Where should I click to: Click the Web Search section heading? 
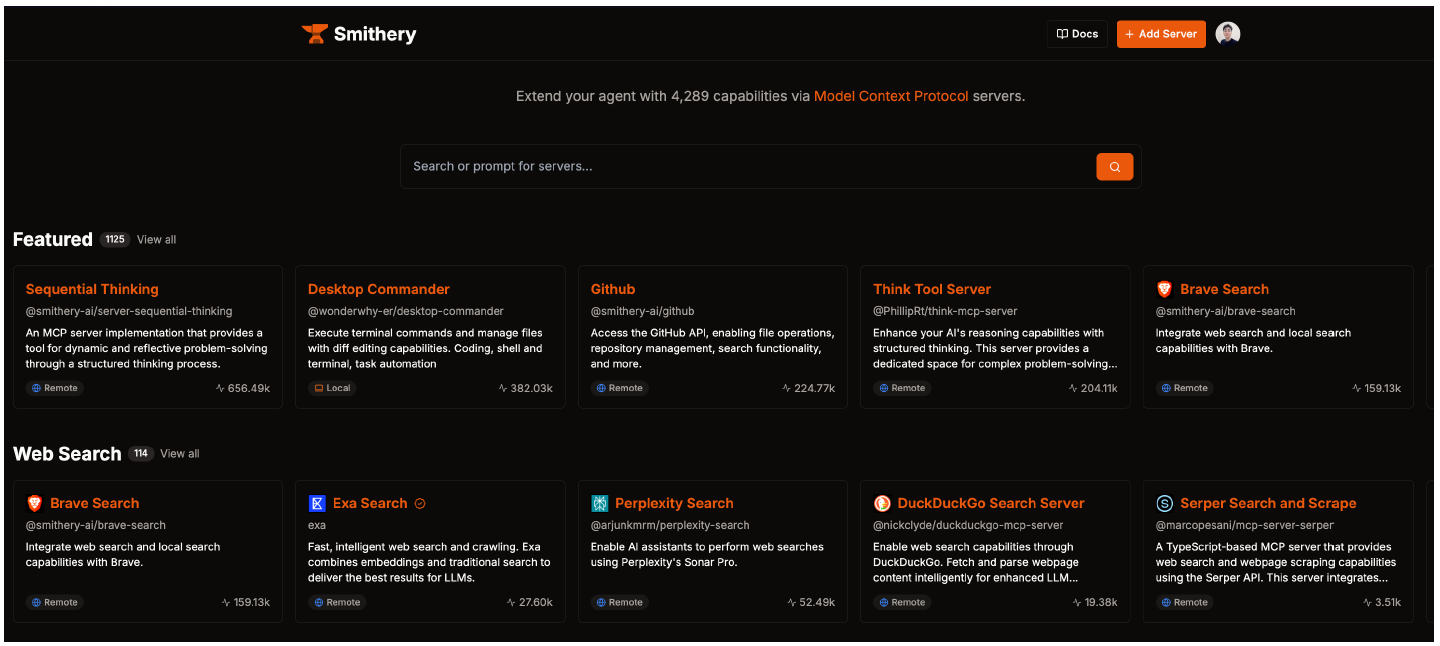click(67, 453)
